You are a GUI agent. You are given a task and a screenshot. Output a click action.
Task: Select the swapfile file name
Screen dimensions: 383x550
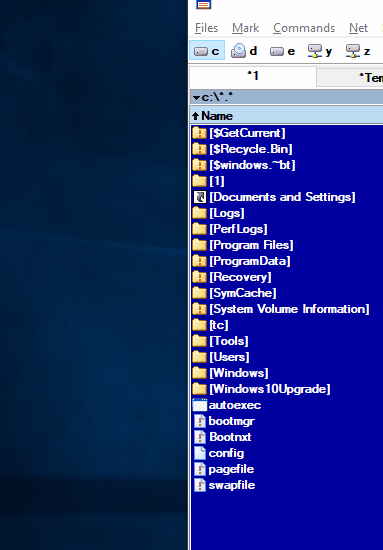click(x=231, y=485)
